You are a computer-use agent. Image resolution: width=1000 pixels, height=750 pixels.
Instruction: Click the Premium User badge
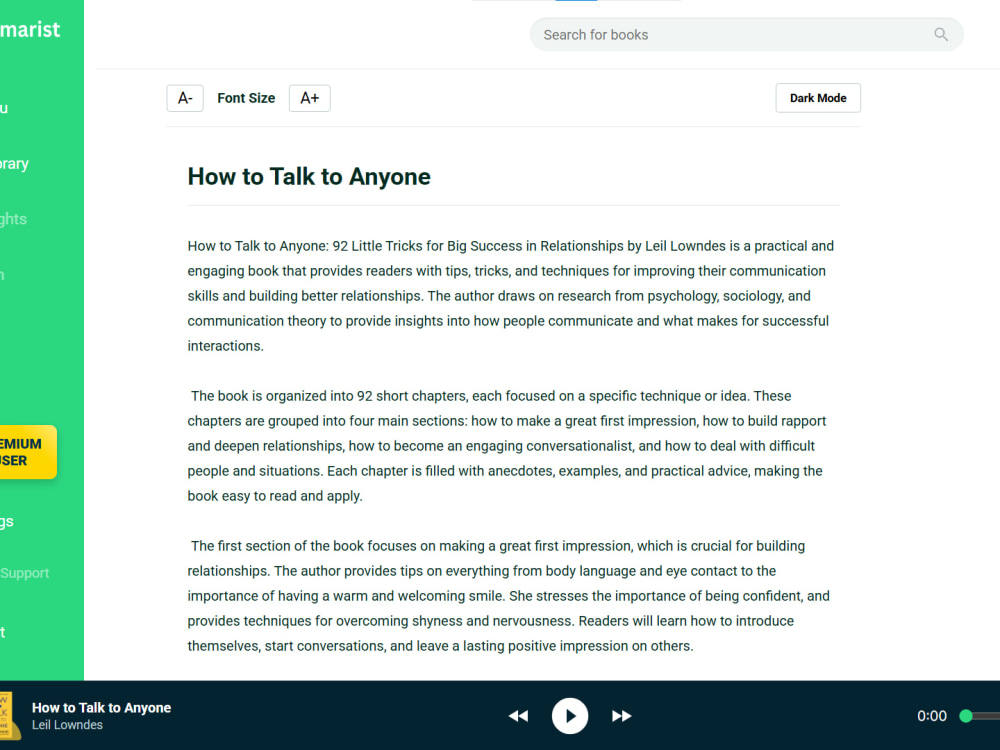[26, 452]
